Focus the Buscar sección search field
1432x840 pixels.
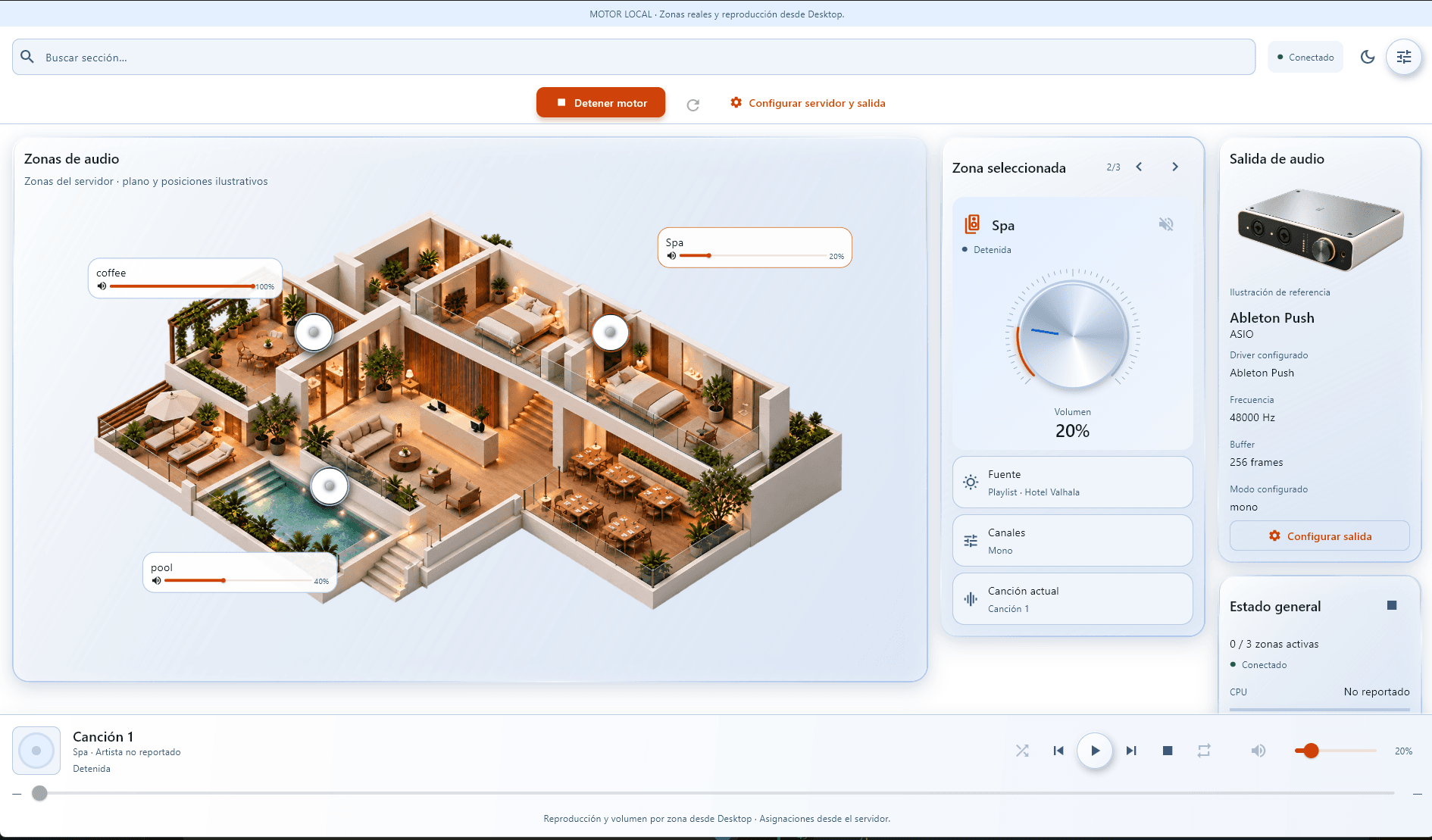click(x=633, y=57)
